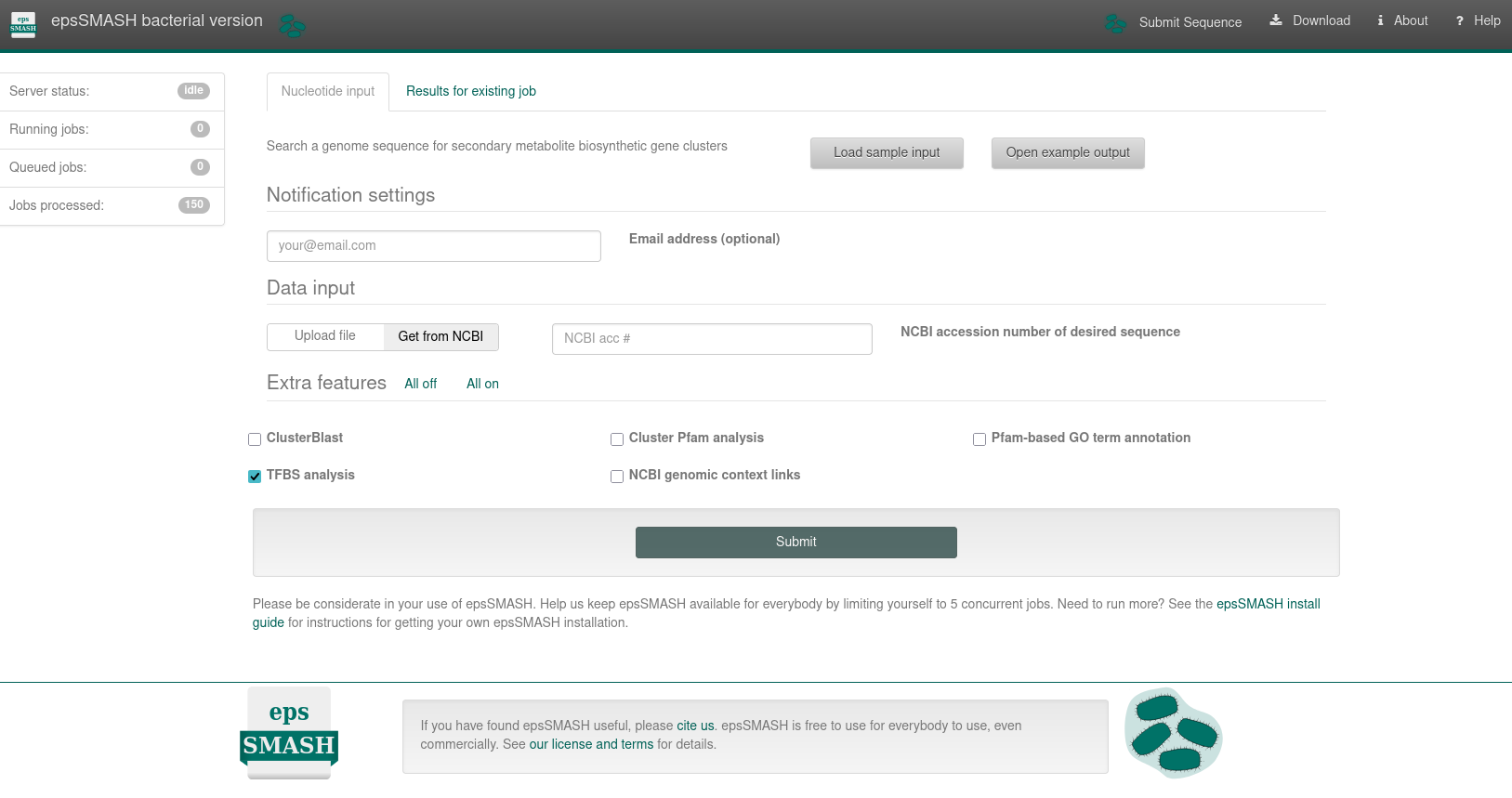
Task: Enable Cluster Pfam analysis checkbox
Action: point(617,439)
